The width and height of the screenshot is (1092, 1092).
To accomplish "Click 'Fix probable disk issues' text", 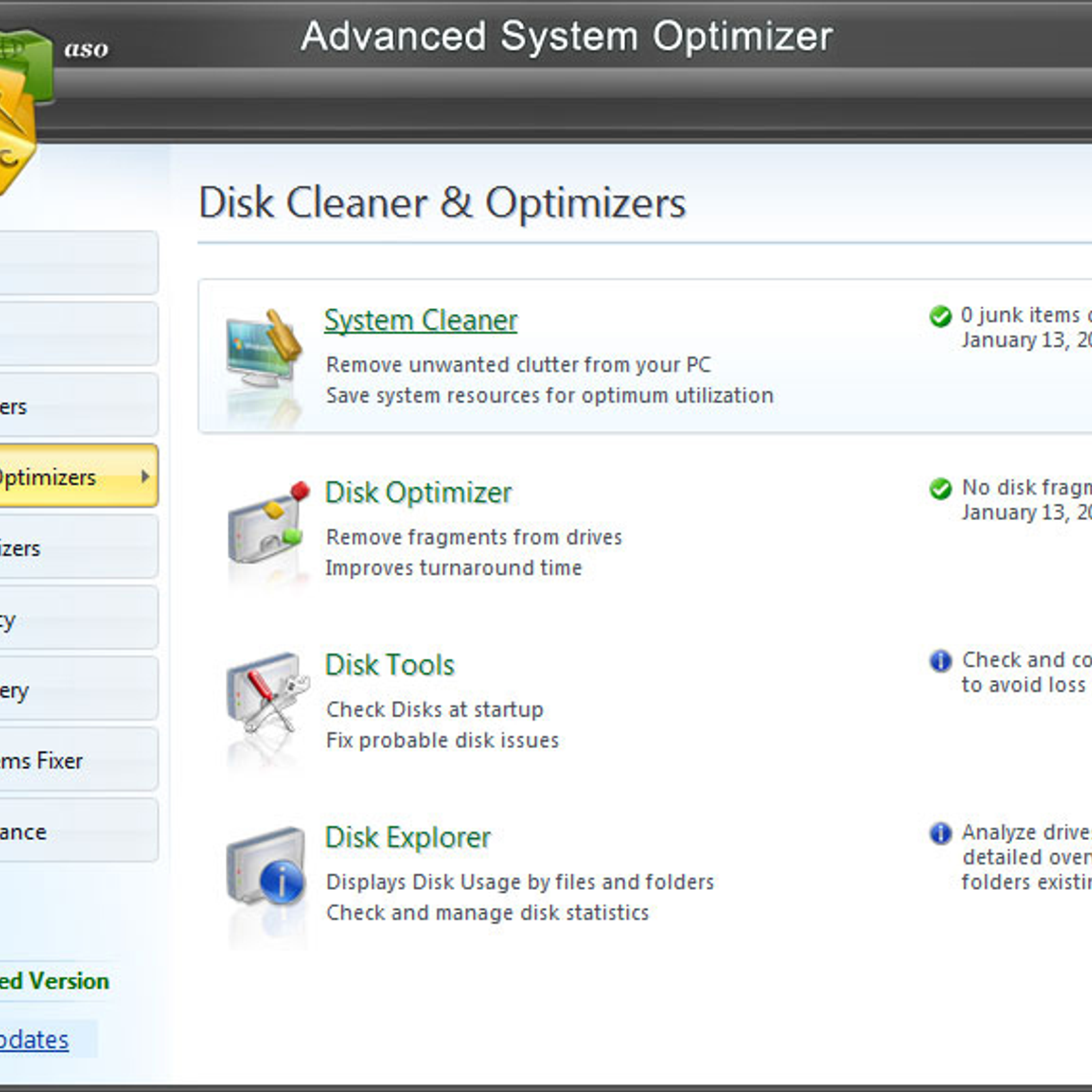I will pyautogui.click(x=442, y=741).
